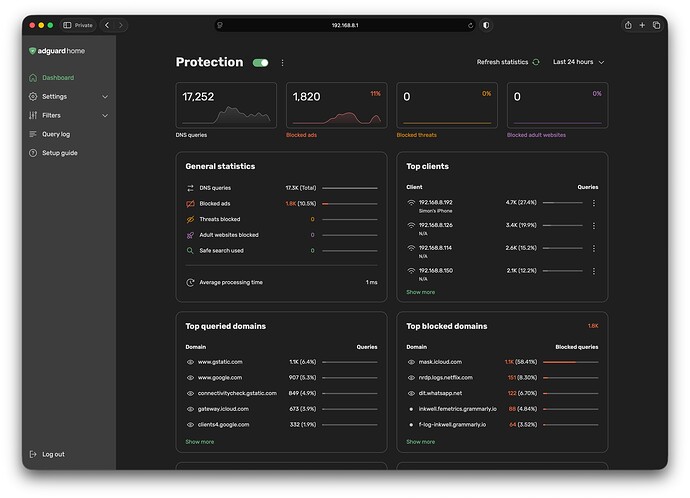Viewport: 690px width, 498px height.
Task: Toggle eye icon for dit.whatsapp.net
Action: click(x=411, y=393)
